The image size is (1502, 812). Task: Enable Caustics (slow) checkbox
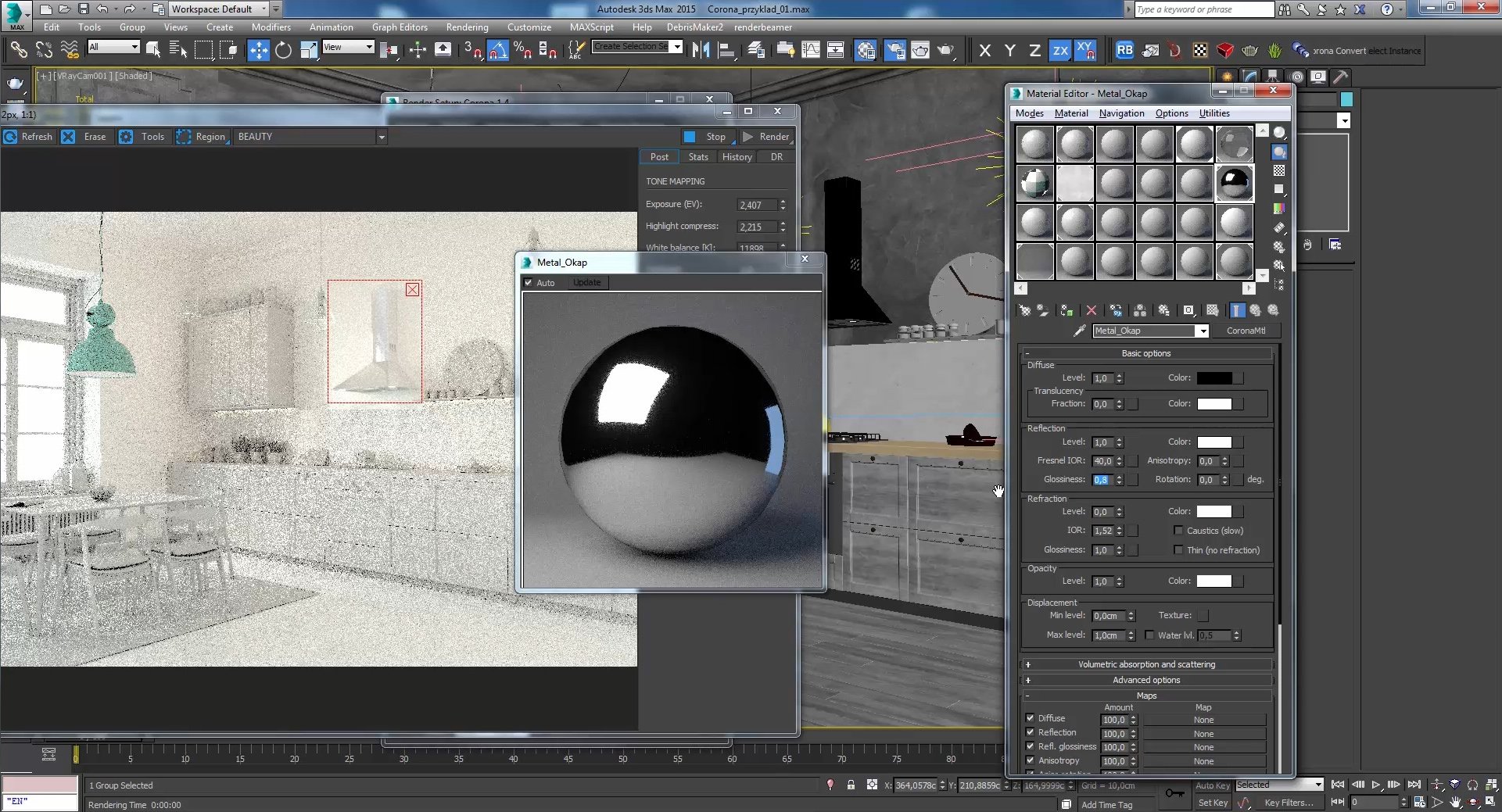coord(1178,531)
